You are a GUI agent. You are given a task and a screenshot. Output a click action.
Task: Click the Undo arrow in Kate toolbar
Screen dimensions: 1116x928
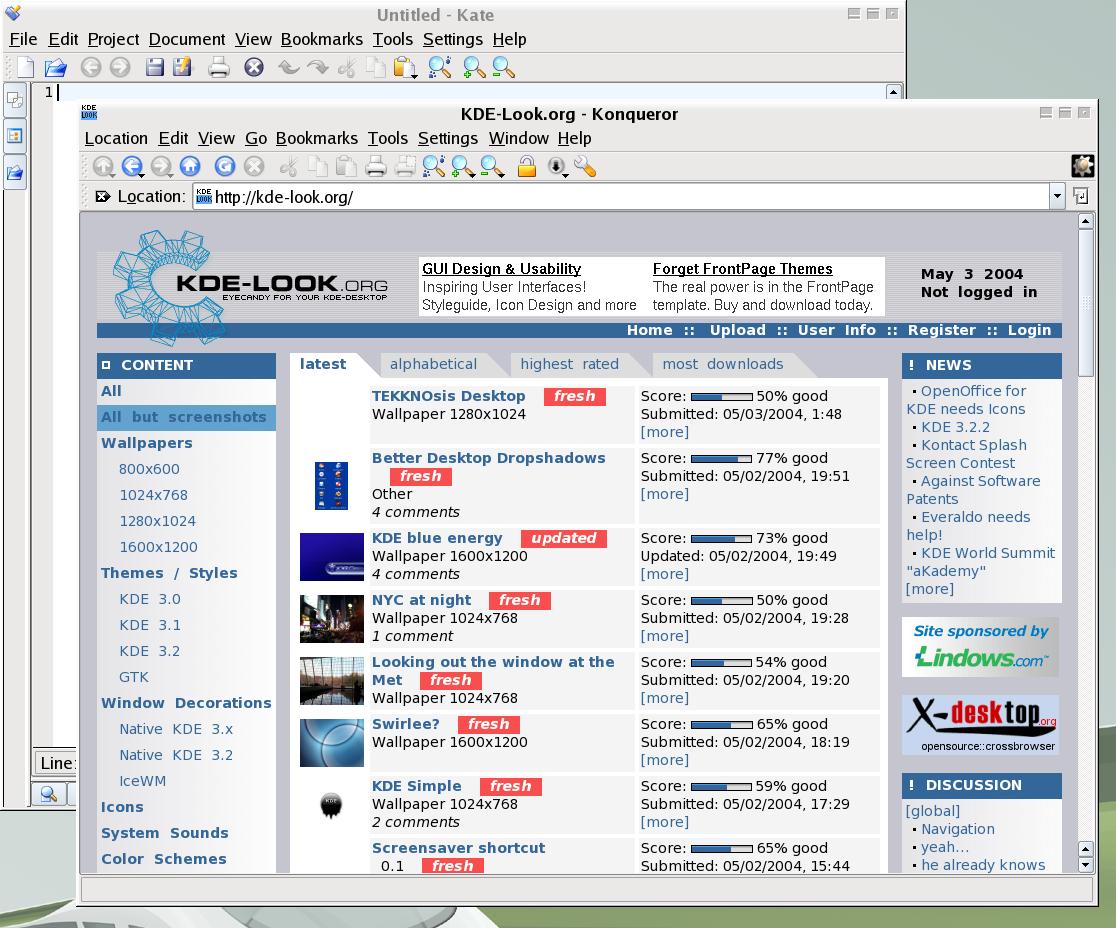(x=288, y=68)
